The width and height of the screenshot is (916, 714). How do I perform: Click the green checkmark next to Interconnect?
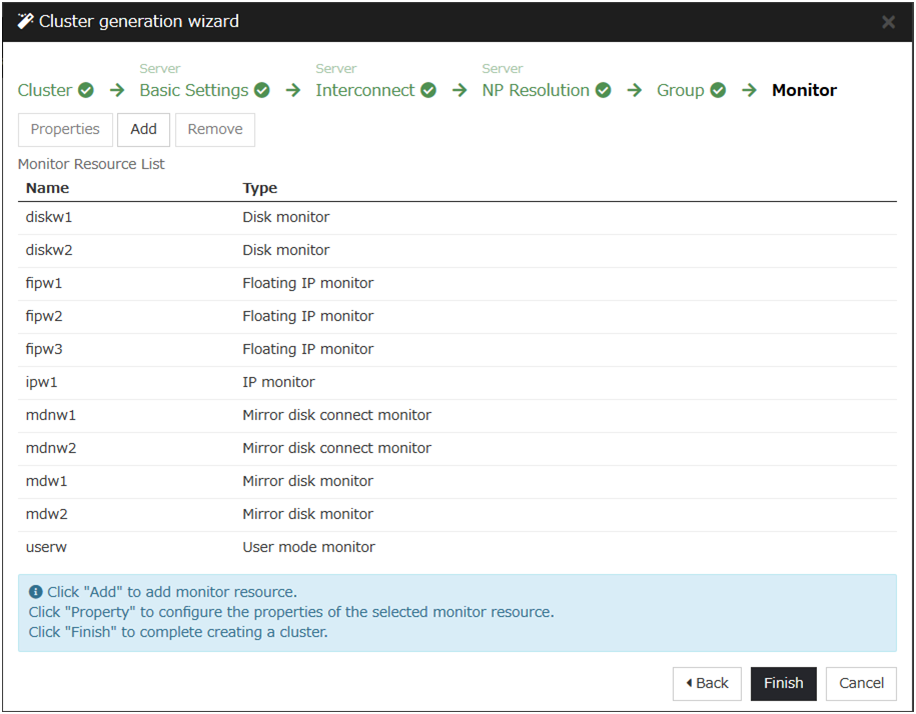click(x=428, y=90)
